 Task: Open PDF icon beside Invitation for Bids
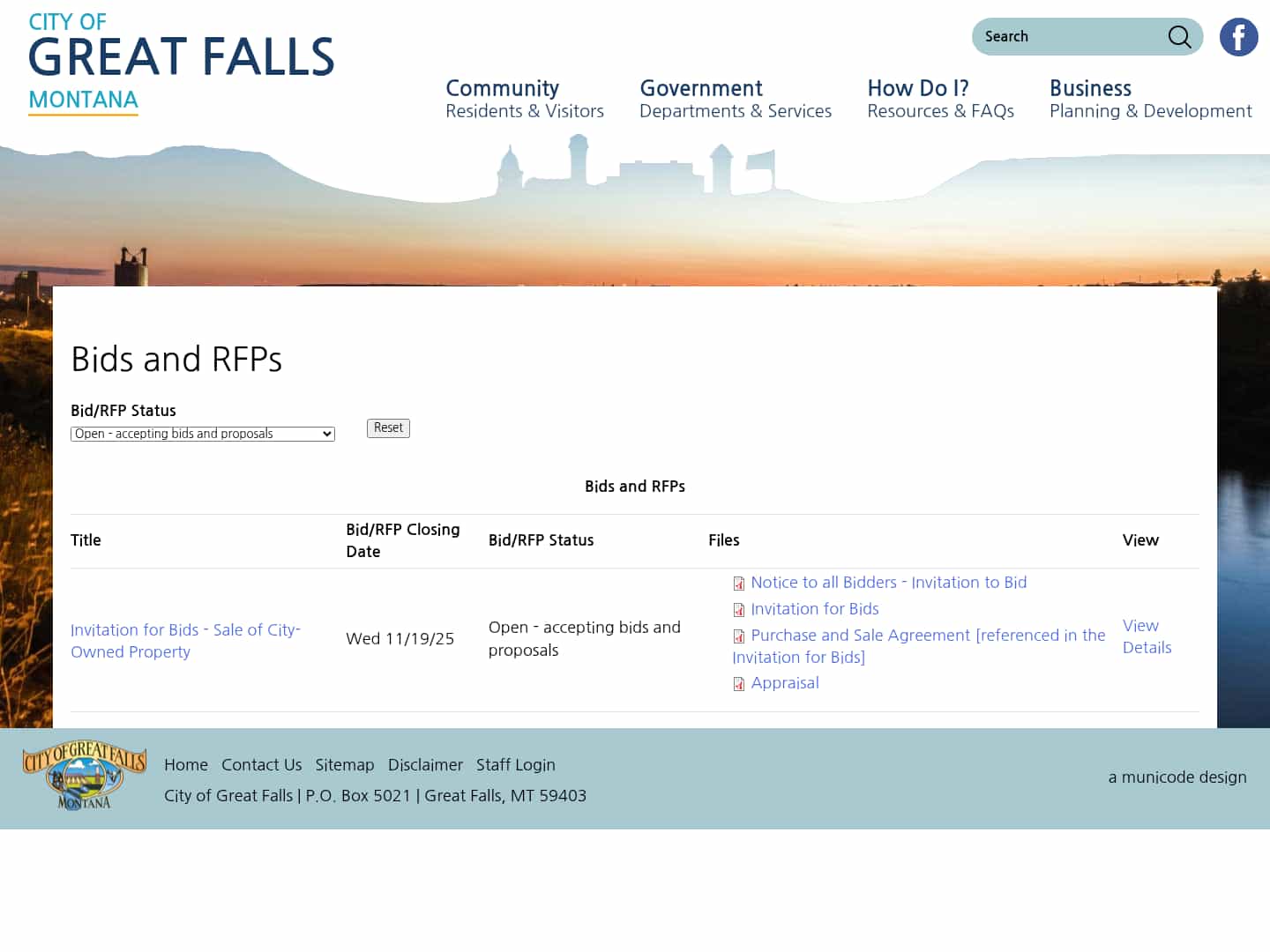click(738, 609)
